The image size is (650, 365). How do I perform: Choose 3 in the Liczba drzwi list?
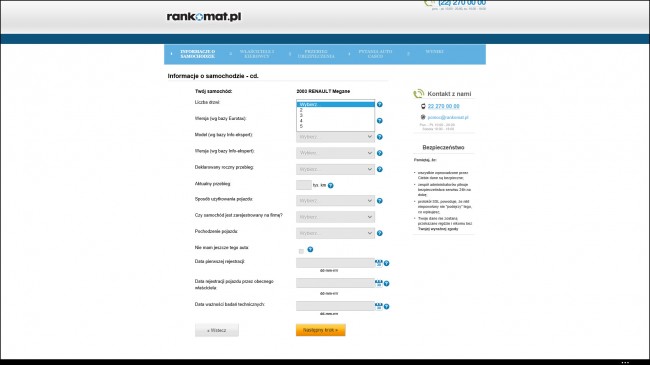335,115
